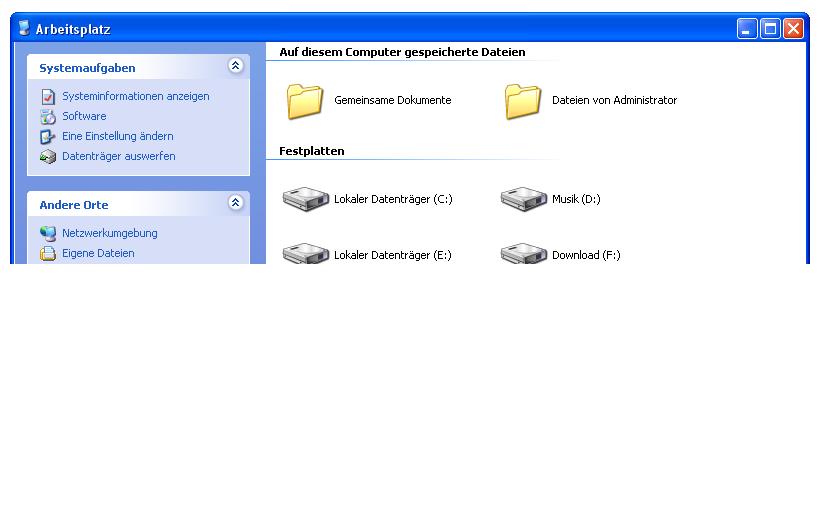Choose Datenträger auswerfen link
Screen dimensions: 837x512
point(119,156)
